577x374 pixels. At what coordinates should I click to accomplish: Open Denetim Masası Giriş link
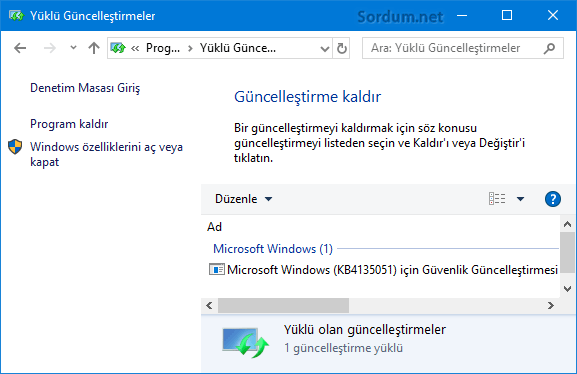point(85,88)
